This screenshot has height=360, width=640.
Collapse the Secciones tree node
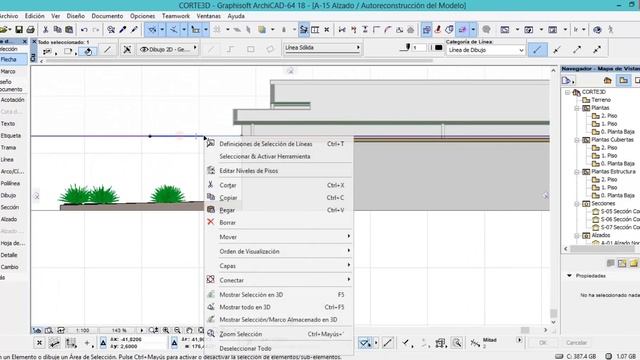pos(577,204)
